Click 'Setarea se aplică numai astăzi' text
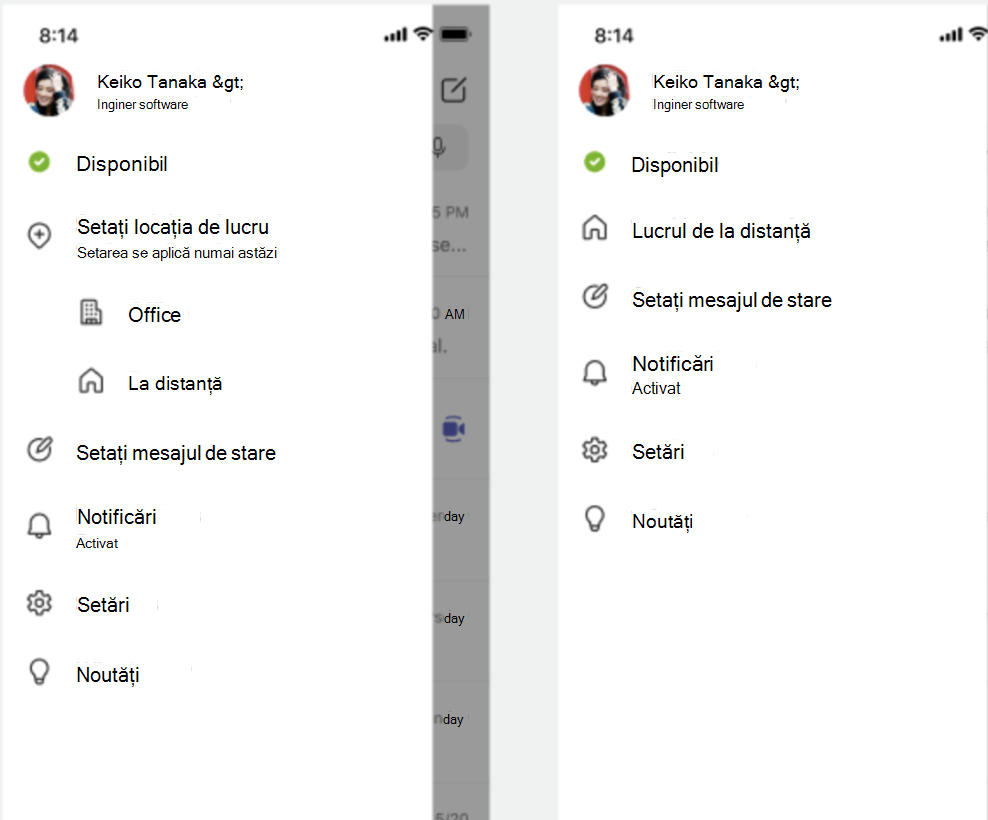Image resolution: width=988 pixels, height=820 pixels. coord(177,253)
